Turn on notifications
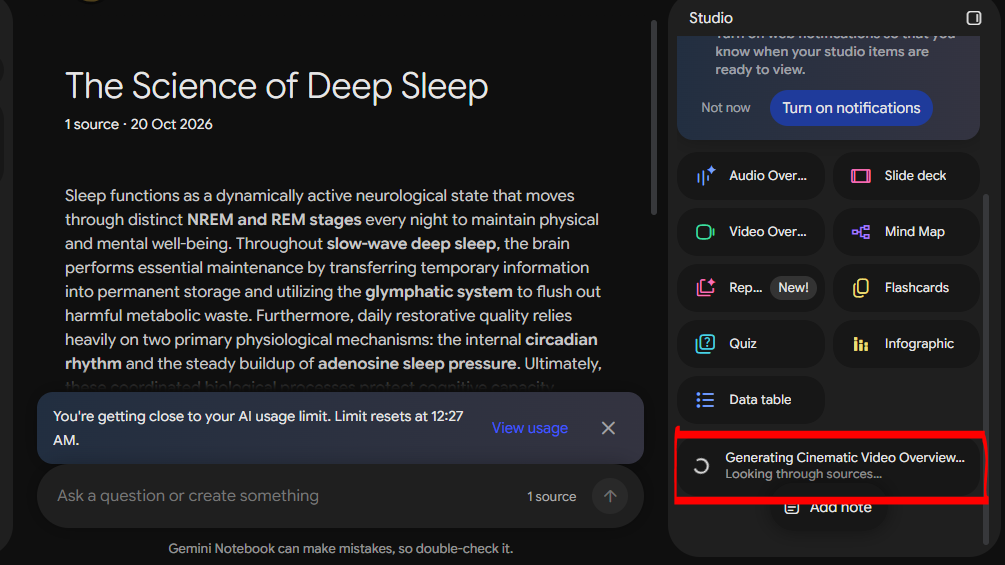The image size is (1005, 565). pyautogui.click(x=851, y=108)
